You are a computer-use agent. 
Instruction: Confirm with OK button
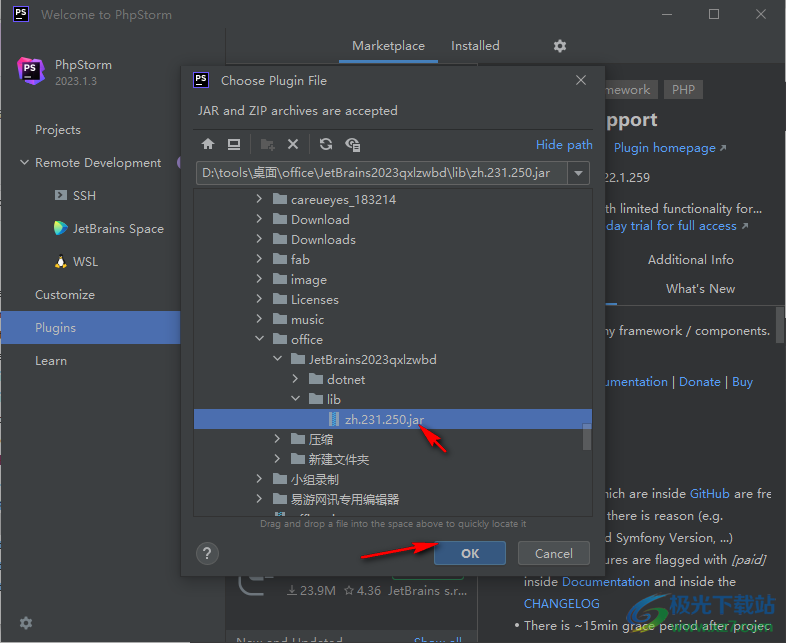pyautogui.click(x=470, y=553)
